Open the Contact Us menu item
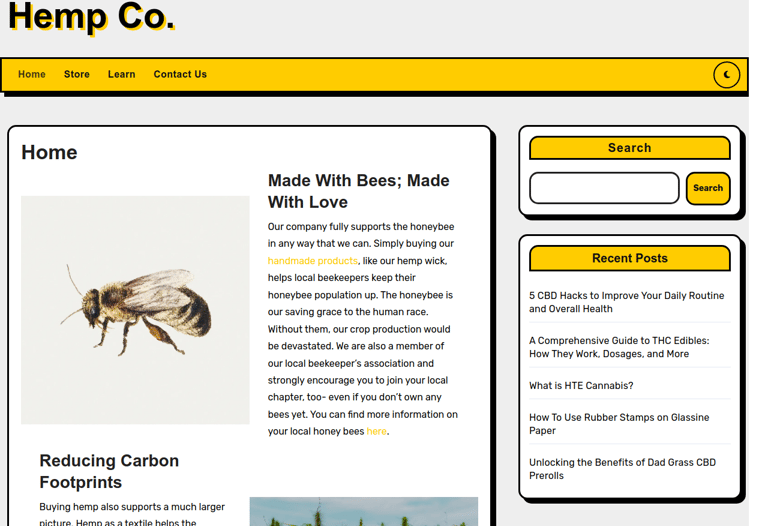This screenshot has height=526, width=768. coord(180,74)
